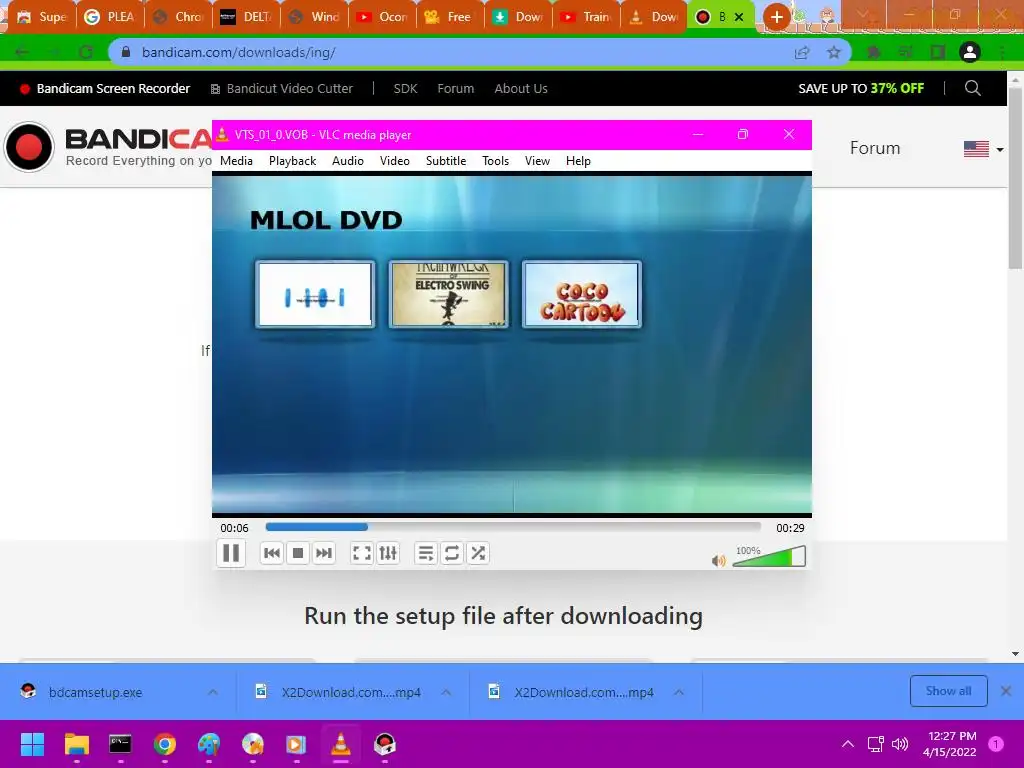Open Forum link beside the flag
Image resolution: width=1024 pixels, height=768 pixels.
pos(874,148)
